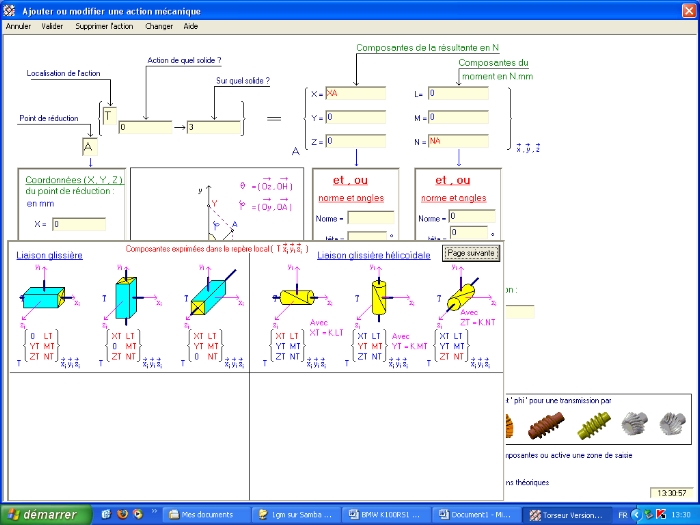
Task: Click the 'Avec ZT = K.NT' note
Action: pyautogui.click(x=477, y=317)
